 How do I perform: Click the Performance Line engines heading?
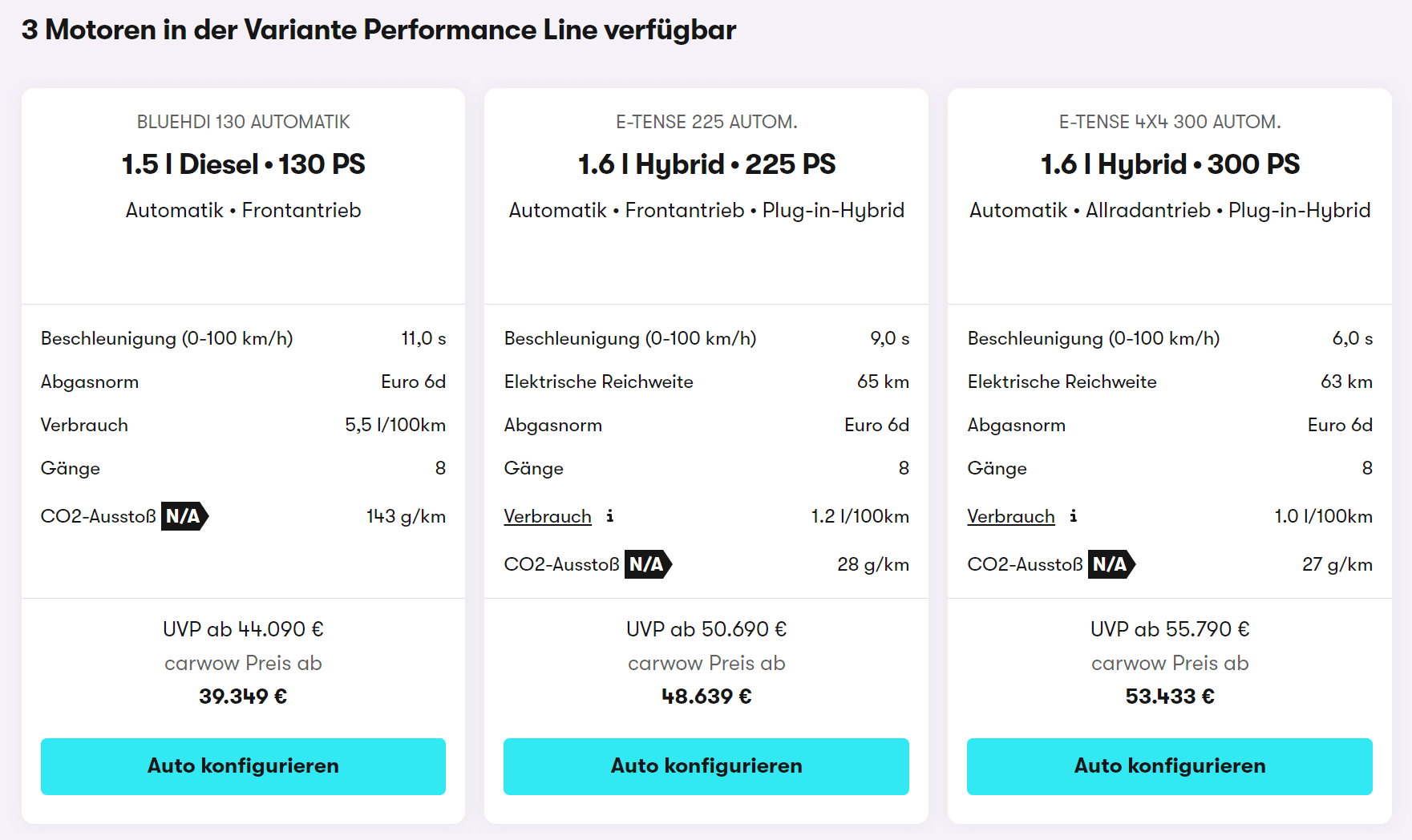tap(378, 30)
